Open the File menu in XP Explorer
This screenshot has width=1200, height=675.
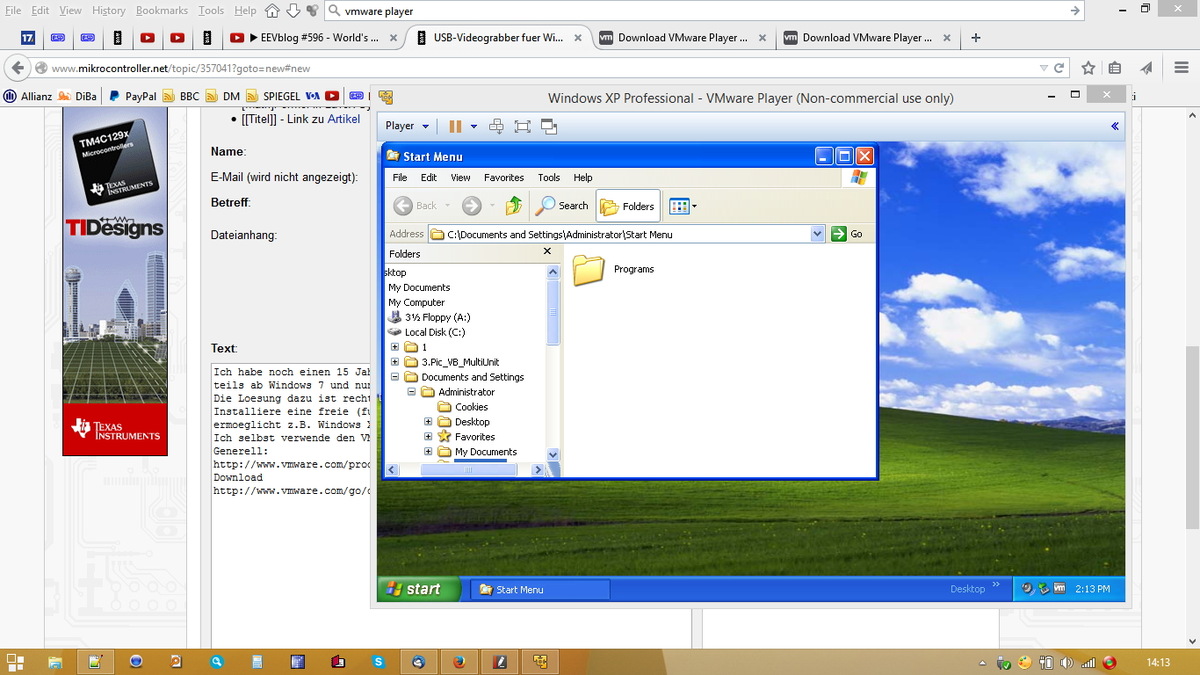[400, 178]
